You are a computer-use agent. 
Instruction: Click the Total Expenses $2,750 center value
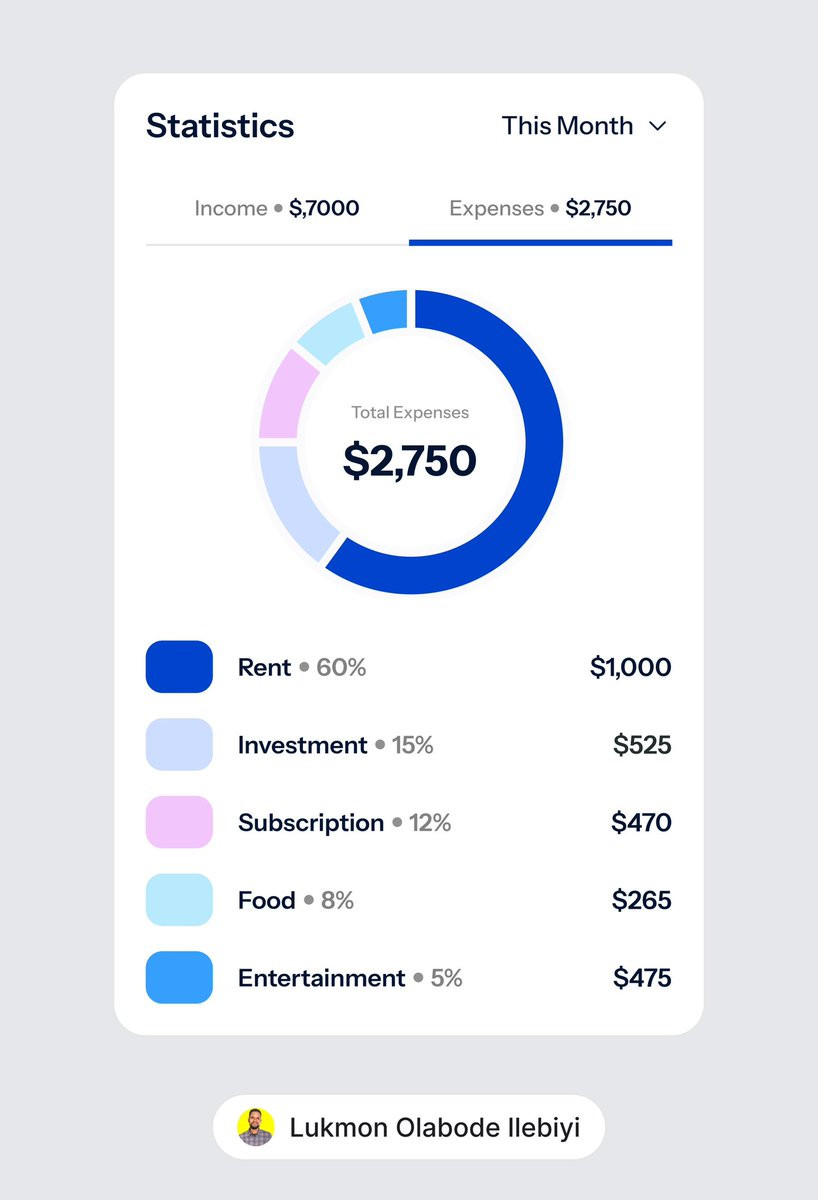point(410,460)
